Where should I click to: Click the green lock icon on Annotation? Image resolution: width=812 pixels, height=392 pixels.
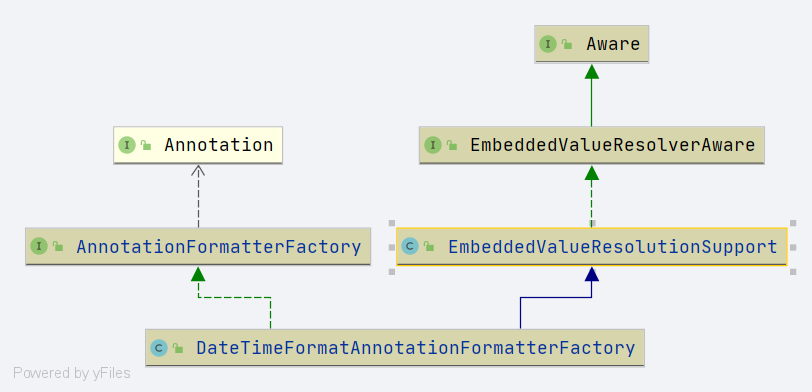[146, 146]
